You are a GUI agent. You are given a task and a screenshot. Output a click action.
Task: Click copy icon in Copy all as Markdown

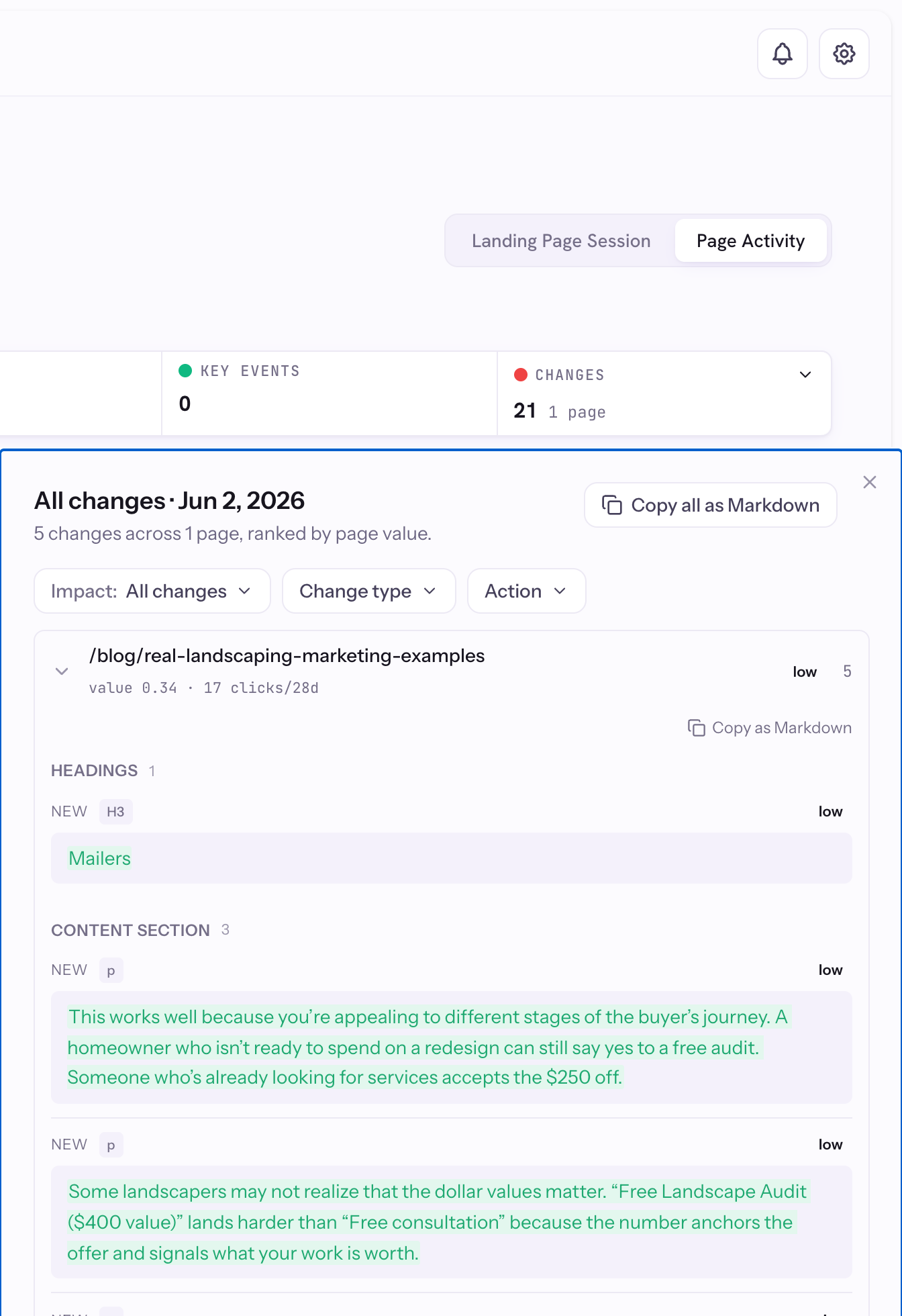612,505
